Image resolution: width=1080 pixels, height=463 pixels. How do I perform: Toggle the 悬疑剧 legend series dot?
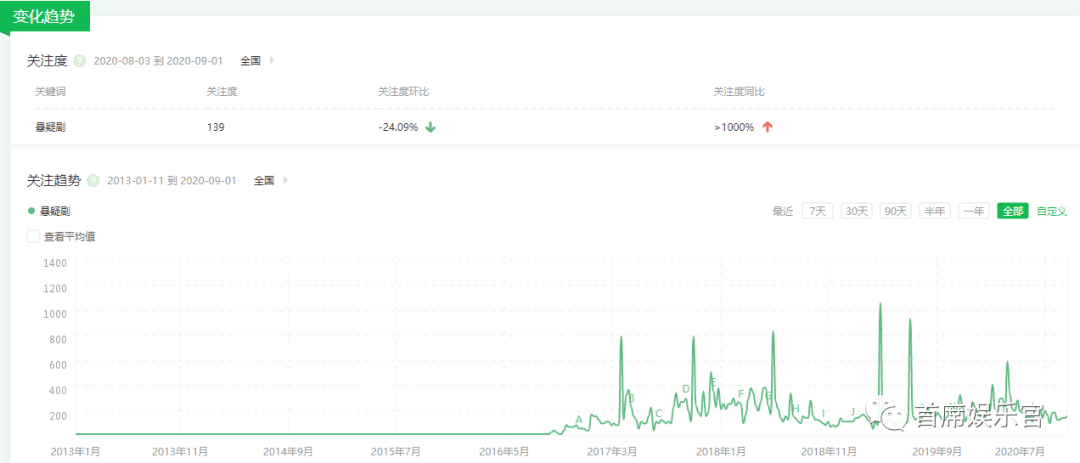coord(31,211)
